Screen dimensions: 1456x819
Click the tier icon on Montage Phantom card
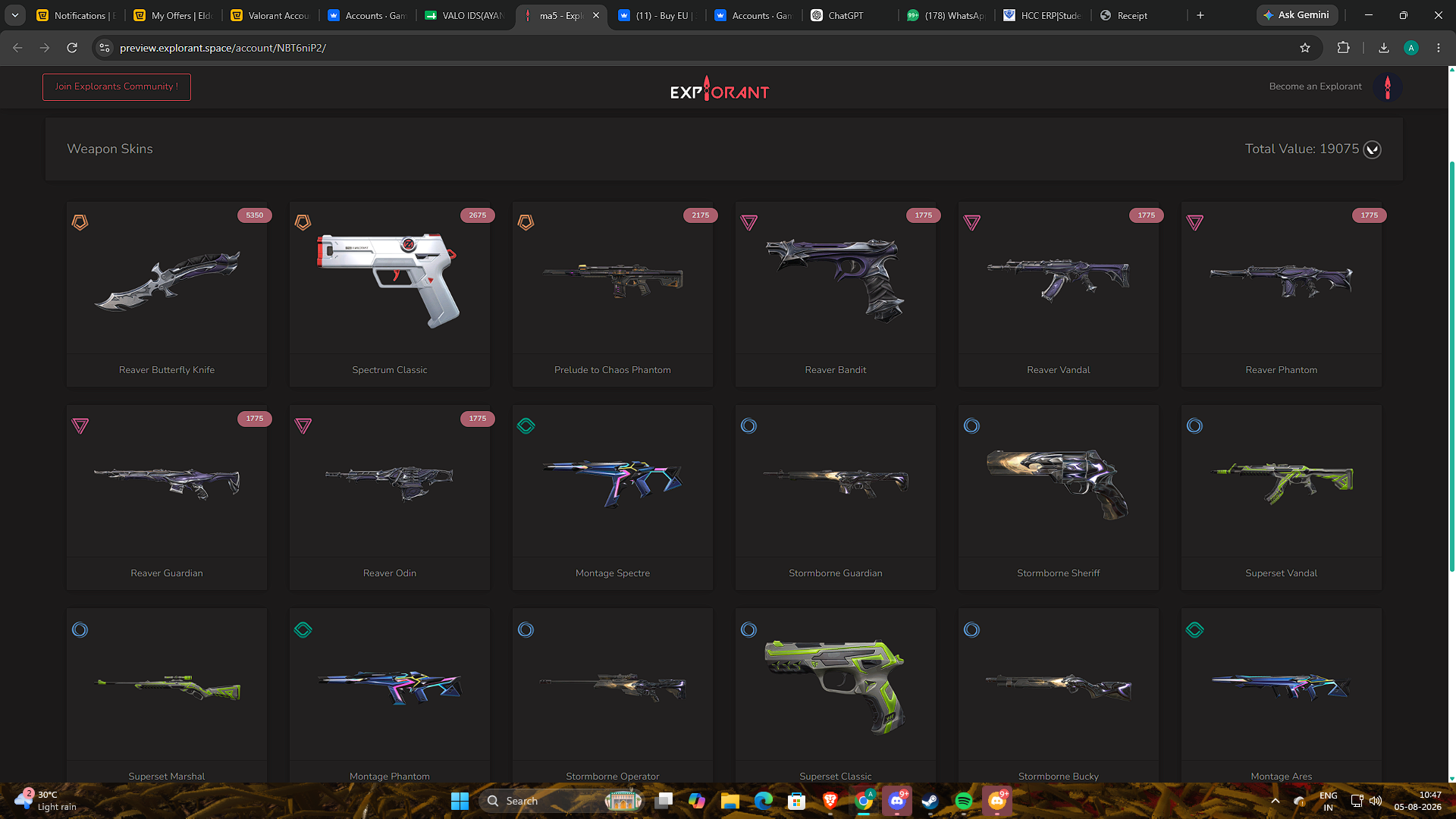click(x=303, y=629)
